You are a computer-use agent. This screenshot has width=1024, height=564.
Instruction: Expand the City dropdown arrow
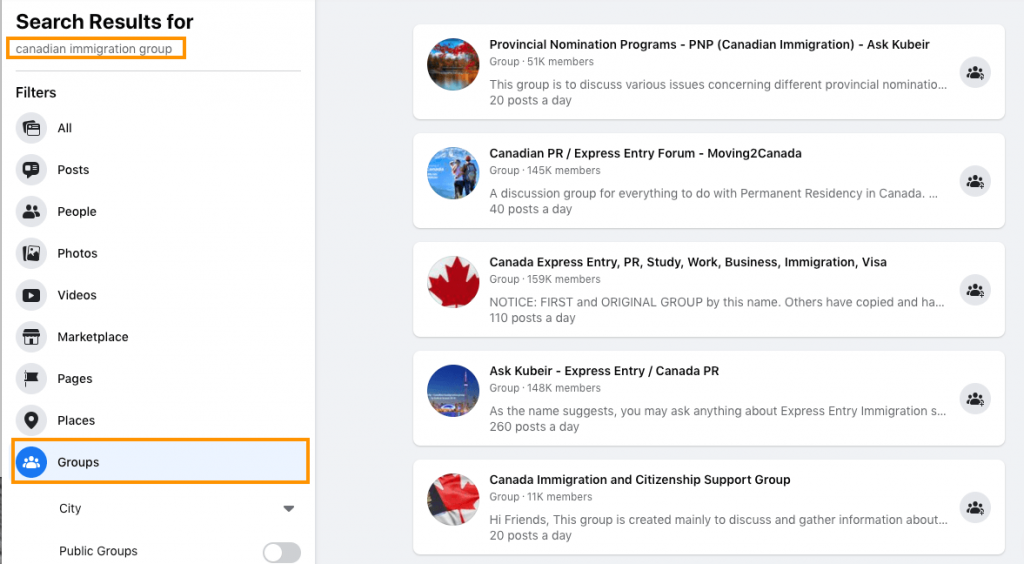click(289, 509)
